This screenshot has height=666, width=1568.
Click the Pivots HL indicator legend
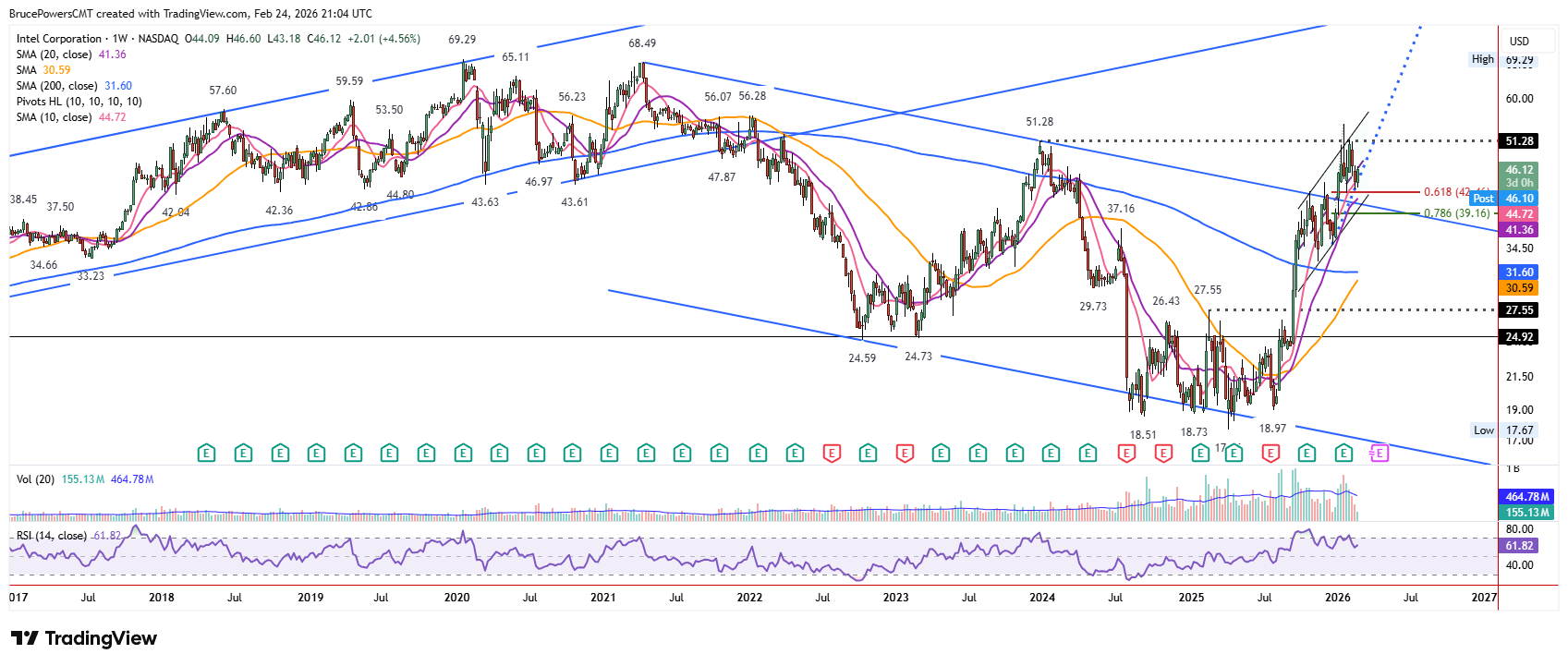click(x=79, y=102)
